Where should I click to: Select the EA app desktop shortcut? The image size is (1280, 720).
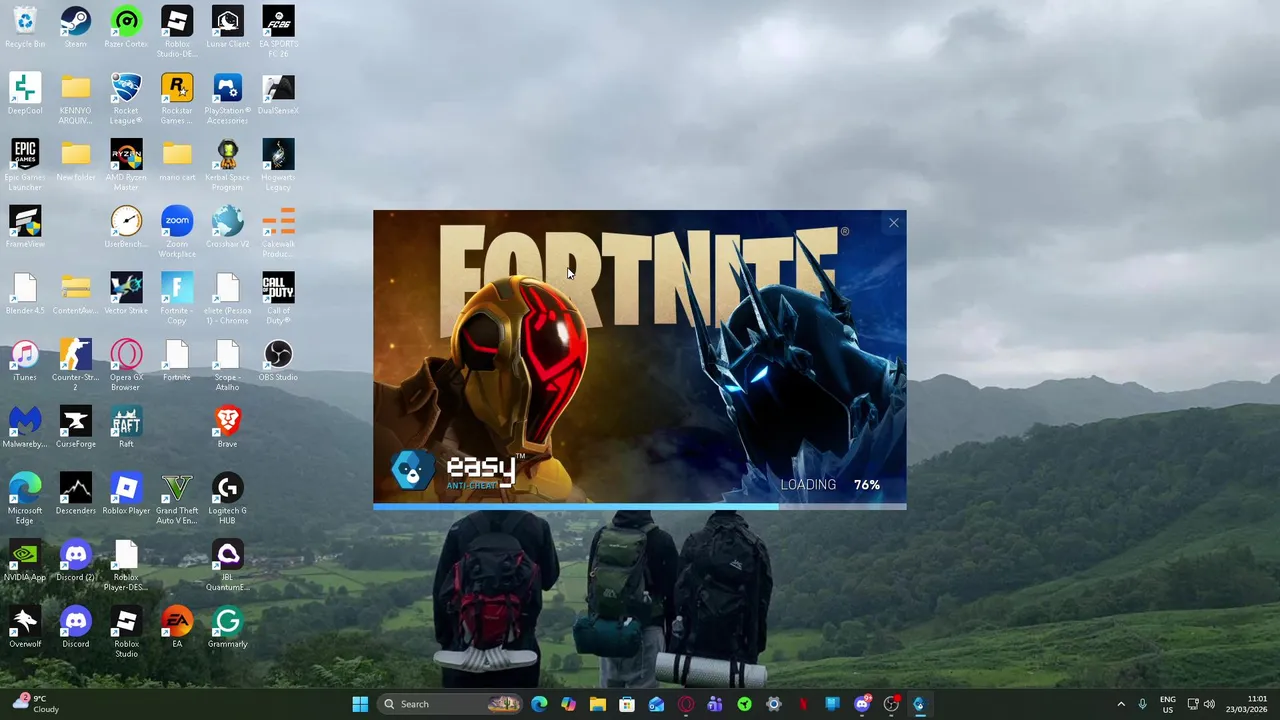pyautogui.click(x=177, y=628)
